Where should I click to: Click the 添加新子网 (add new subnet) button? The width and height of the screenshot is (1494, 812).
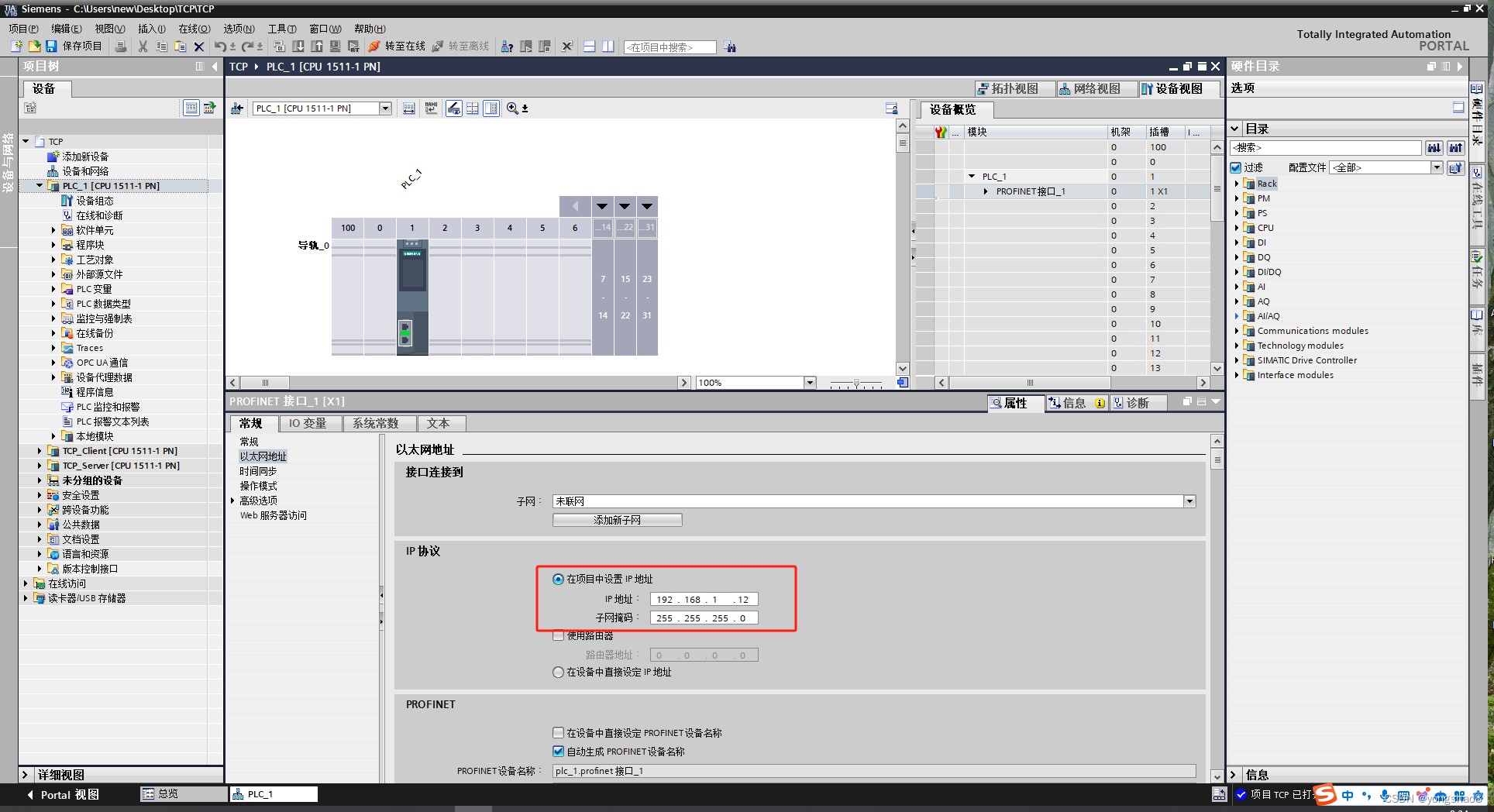pos(618,520)
